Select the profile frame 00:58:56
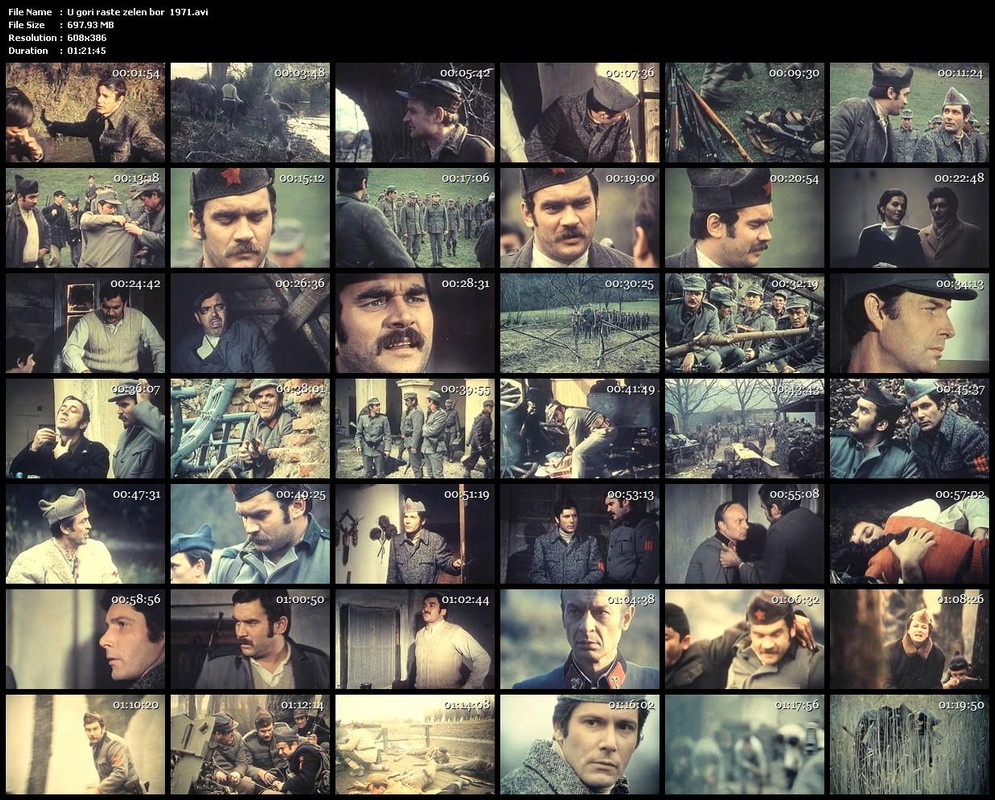 click(85, 639)
